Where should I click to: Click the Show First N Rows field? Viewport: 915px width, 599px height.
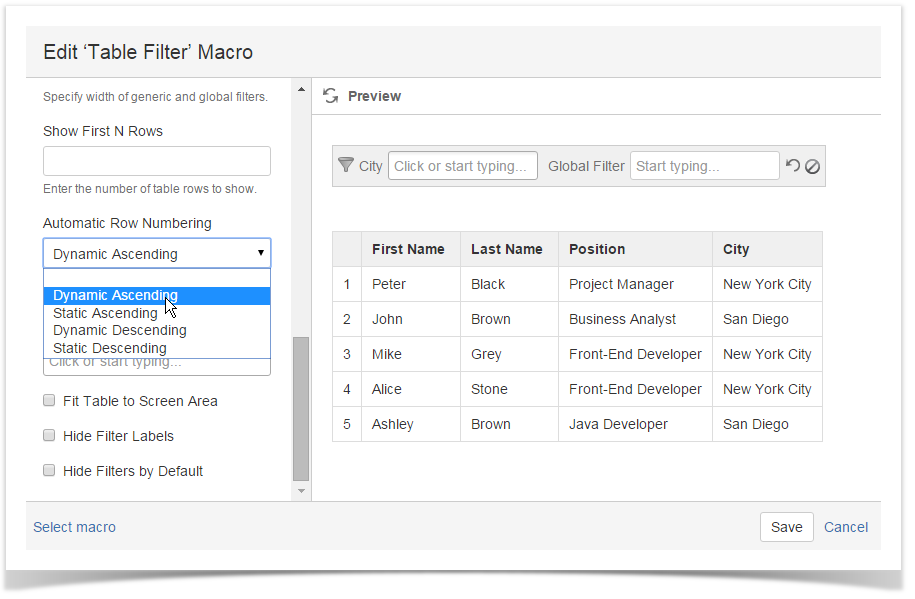tap(156, 160)
